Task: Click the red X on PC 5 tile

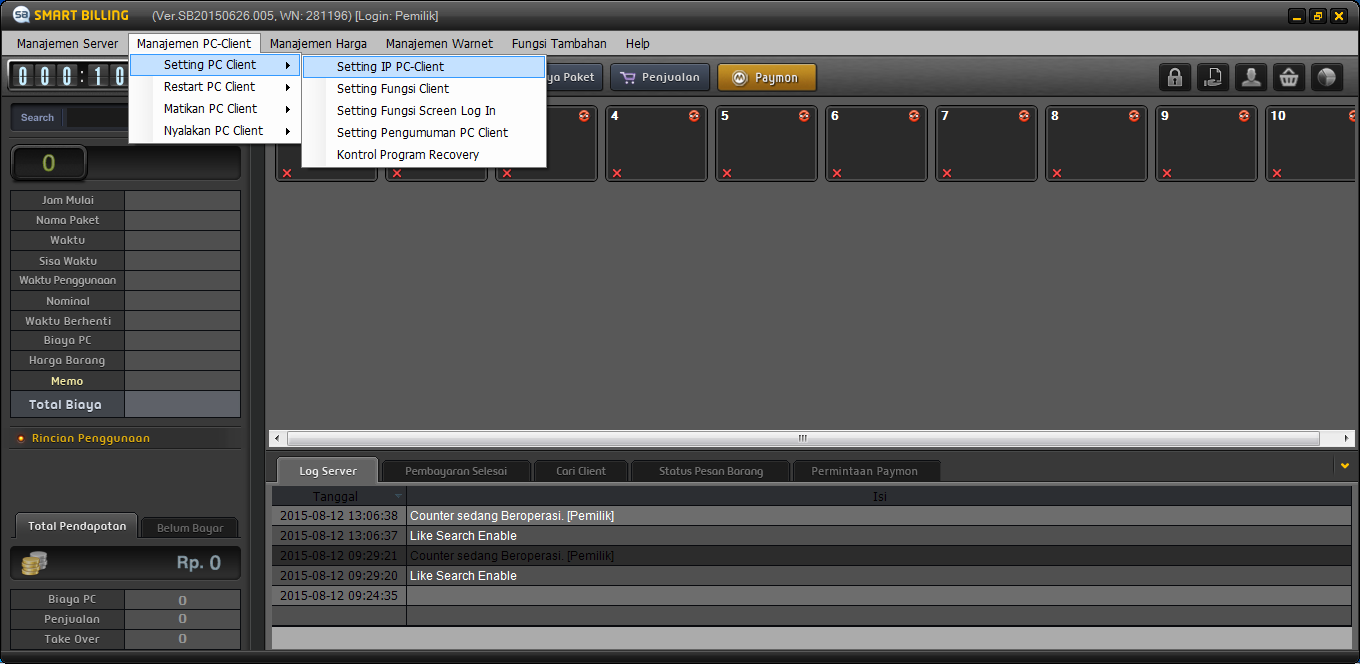Action: coord(727,173)
